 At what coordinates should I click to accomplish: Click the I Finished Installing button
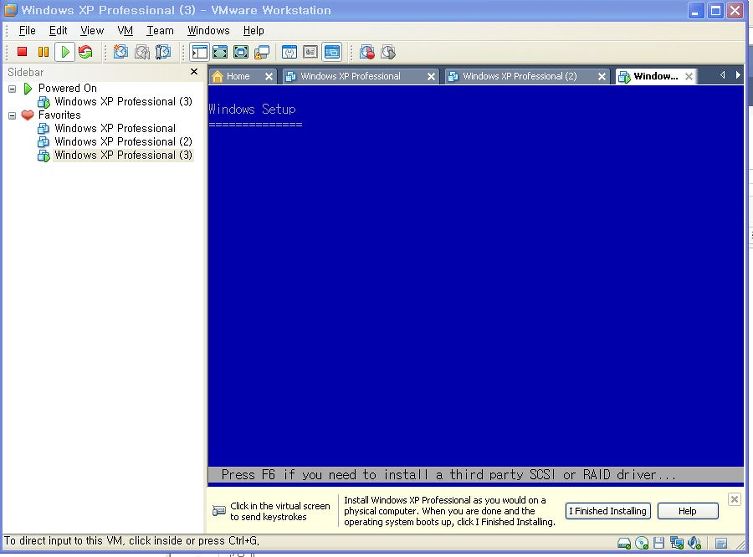tap(608, 511)
